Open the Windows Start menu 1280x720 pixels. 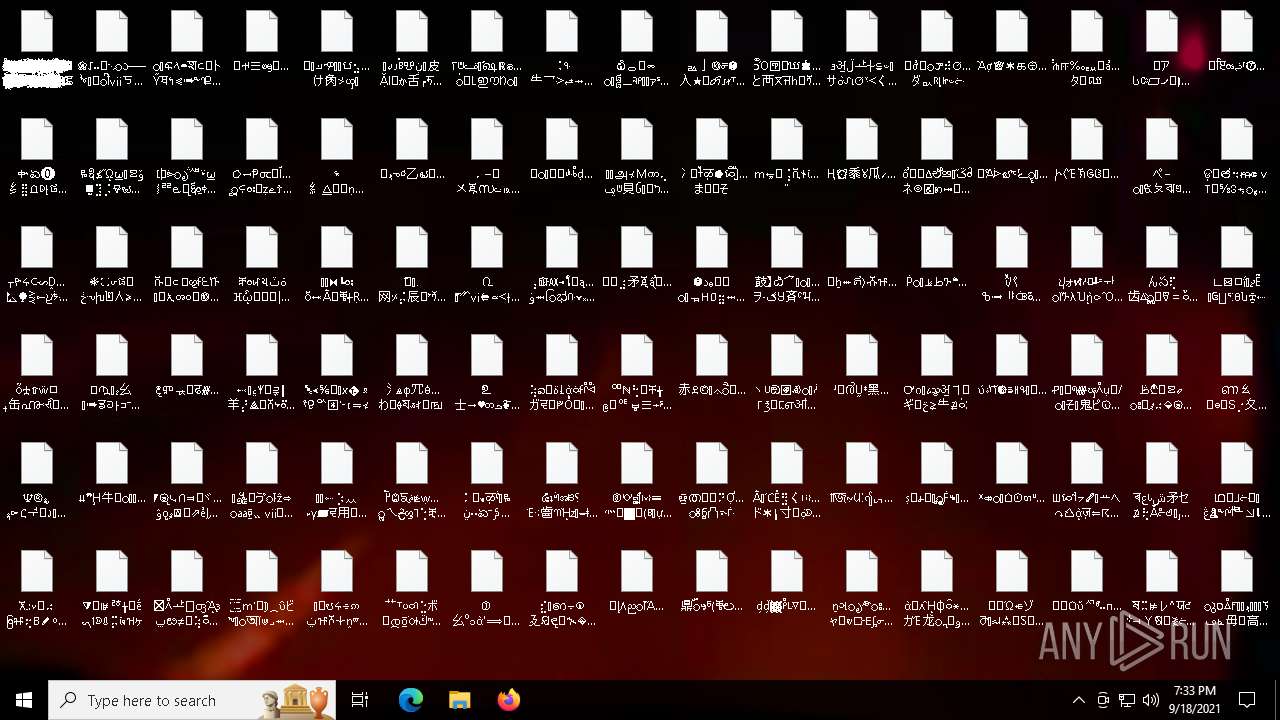point(24,700)
